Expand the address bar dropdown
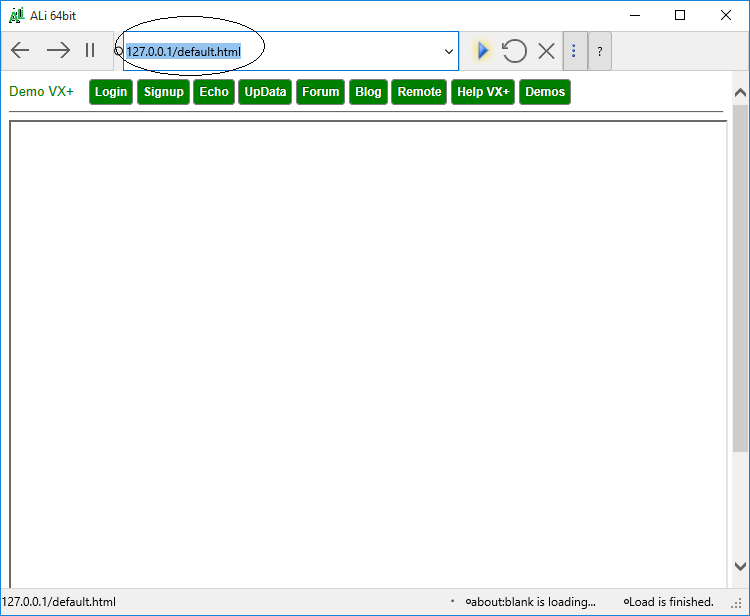 pos(448,51)
